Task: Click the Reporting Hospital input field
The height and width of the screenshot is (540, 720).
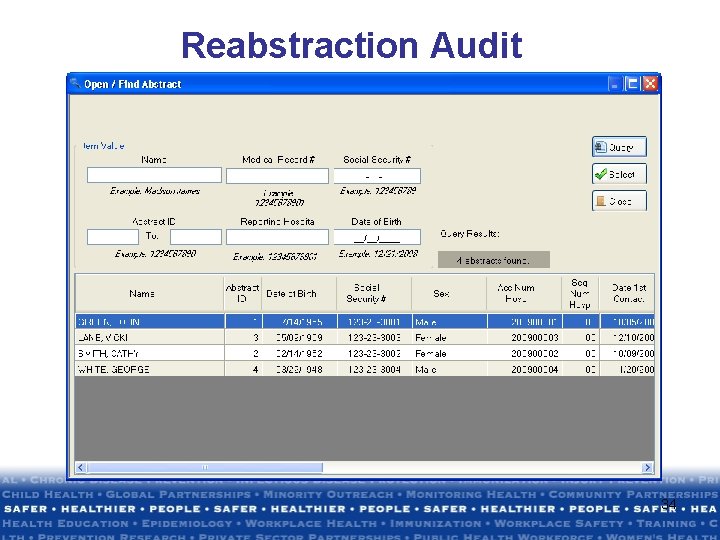Action: coord(277,237)
